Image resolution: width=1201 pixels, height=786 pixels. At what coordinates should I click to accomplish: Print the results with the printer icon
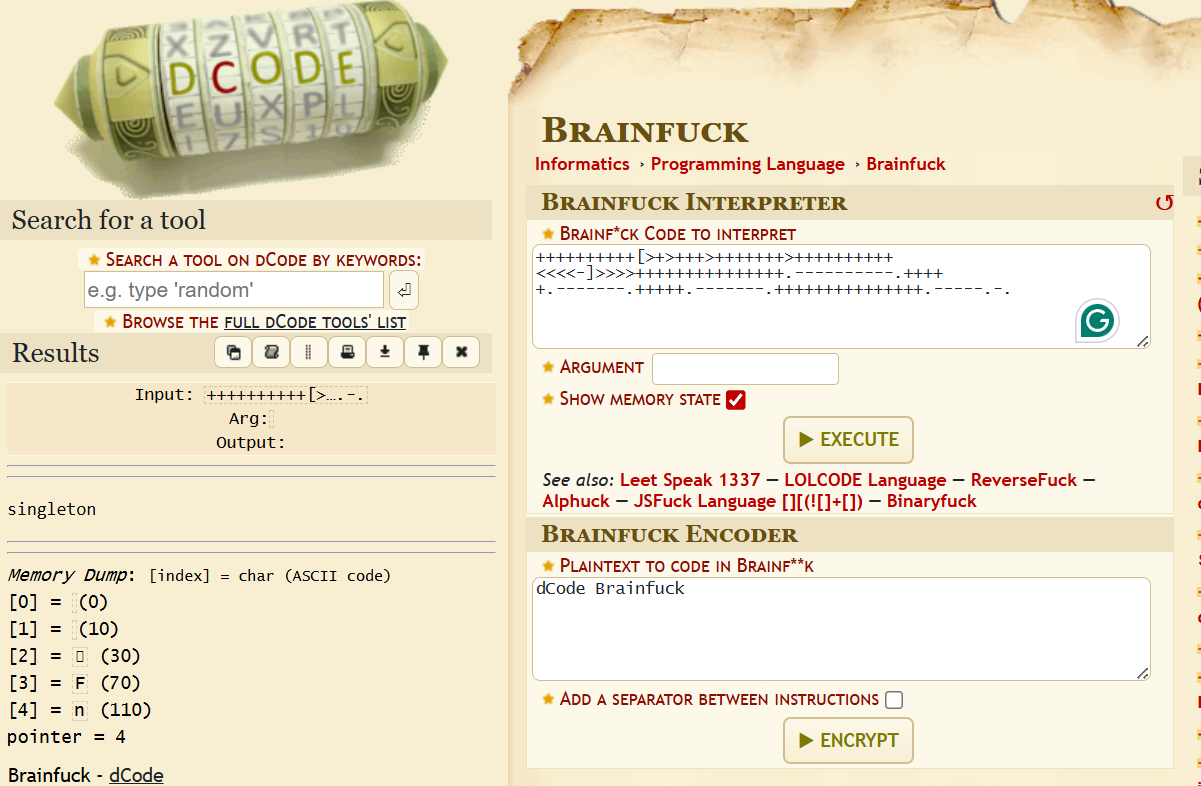click(347, 353)
